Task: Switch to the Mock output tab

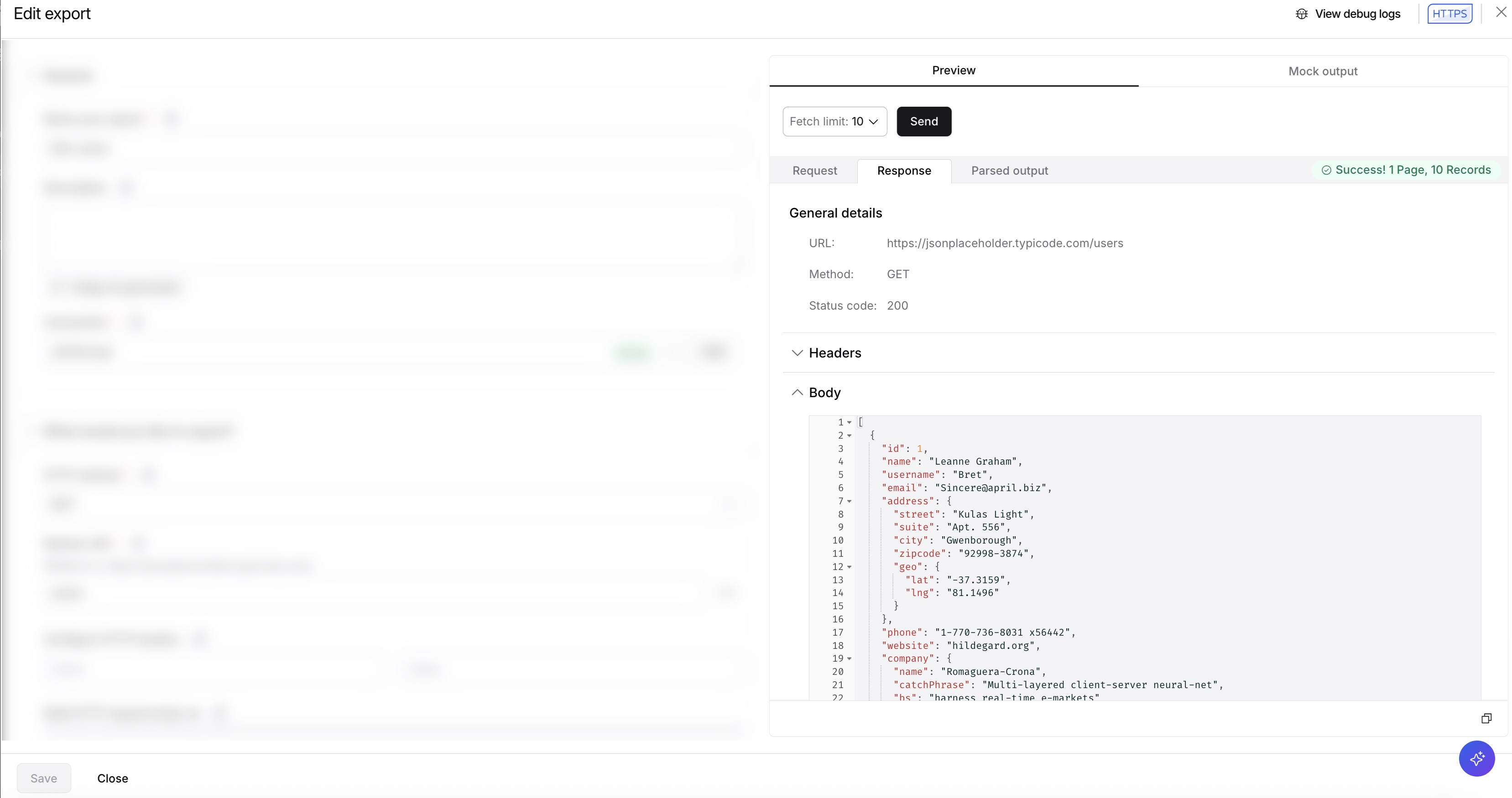Action: tap(1322, 71)
